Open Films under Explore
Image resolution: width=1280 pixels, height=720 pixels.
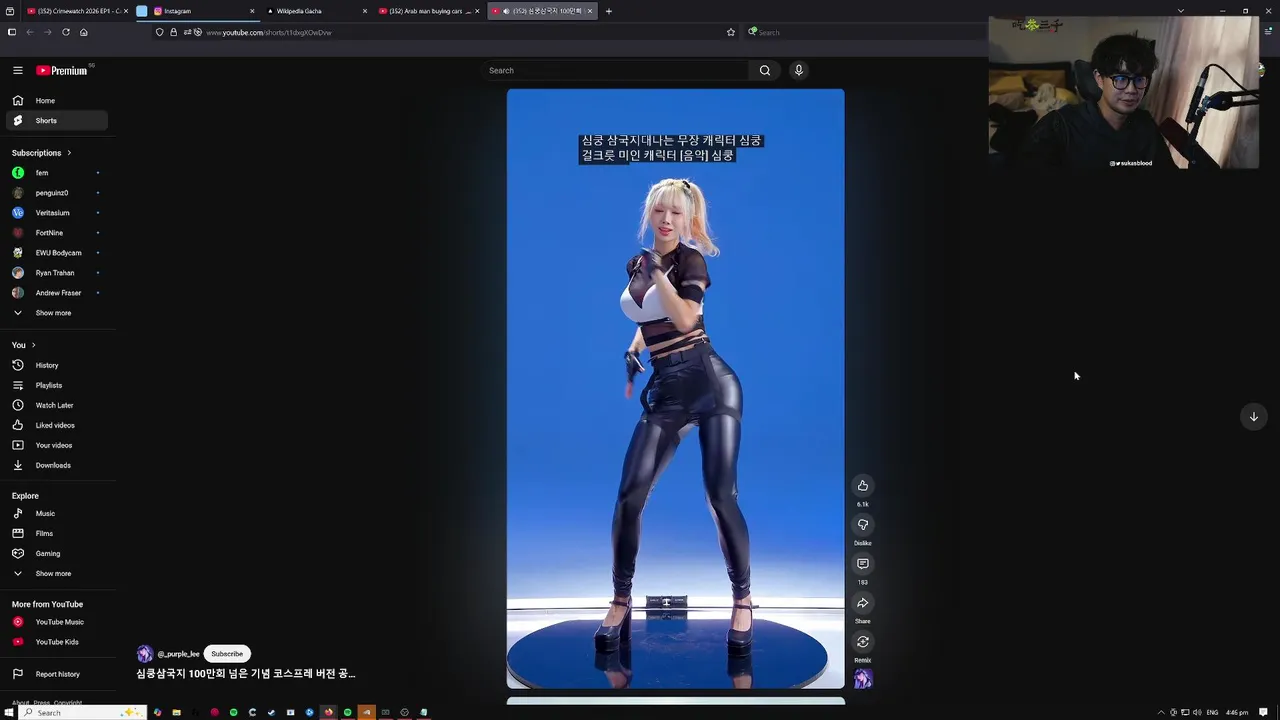(55, 533)
